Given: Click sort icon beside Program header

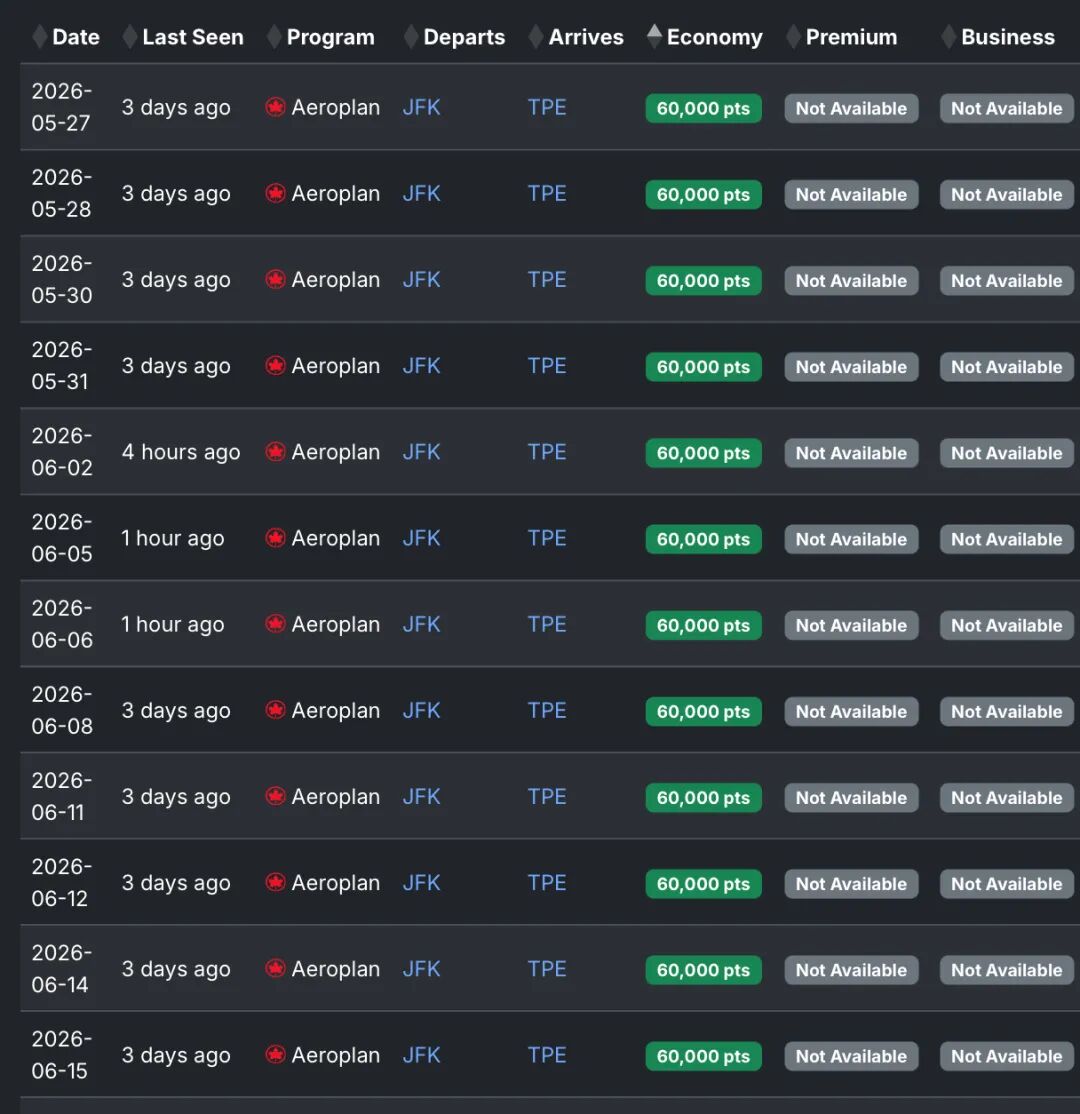Looking at the screenshot, I should [273, 37].
